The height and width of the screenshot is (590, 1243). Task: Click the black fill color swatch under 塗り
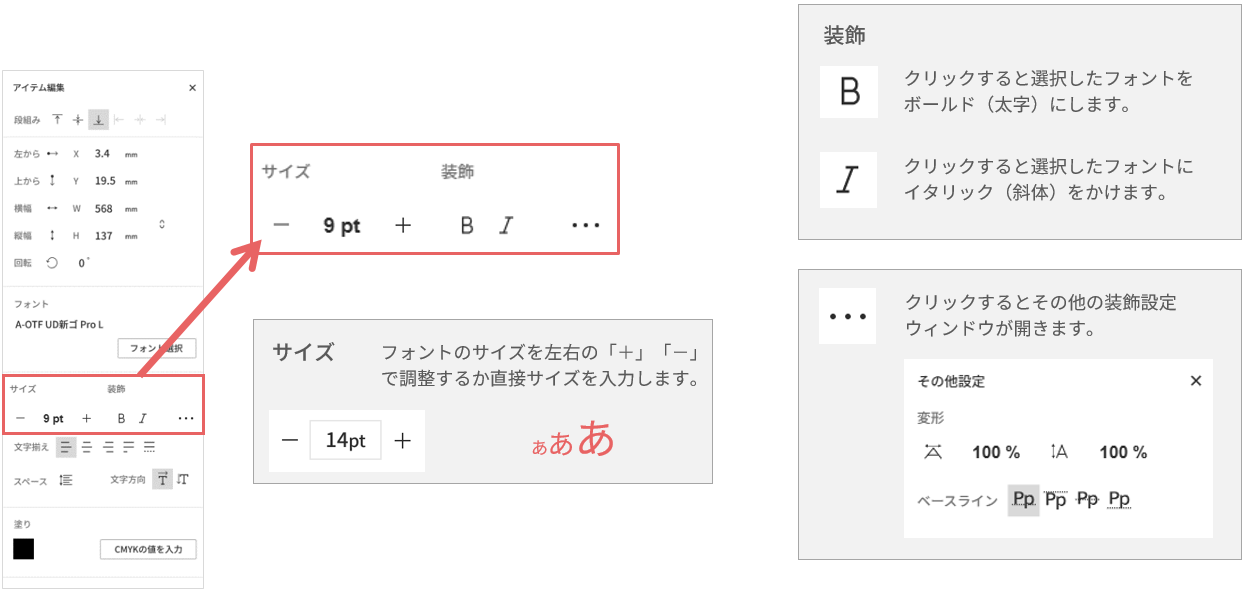pyautogui.click(x=24, y=549)
